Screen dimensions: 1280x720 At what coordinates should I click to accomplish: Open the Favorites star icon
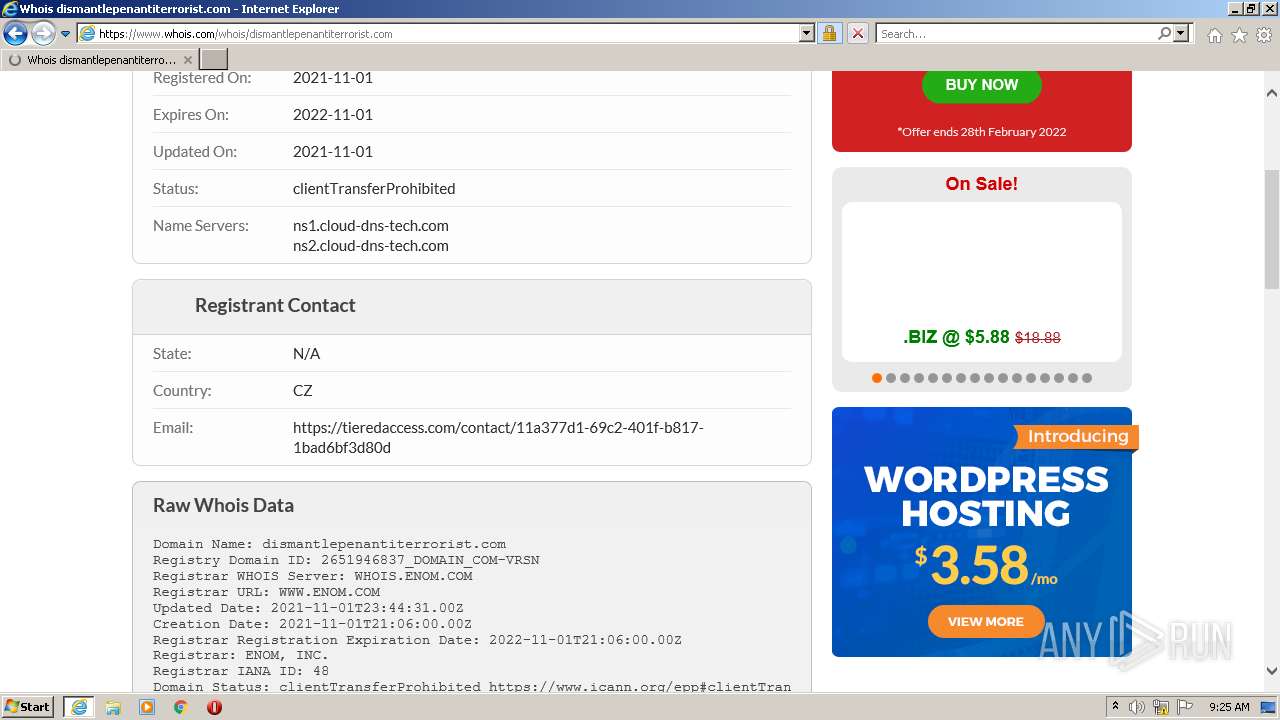click(1239, 35)
